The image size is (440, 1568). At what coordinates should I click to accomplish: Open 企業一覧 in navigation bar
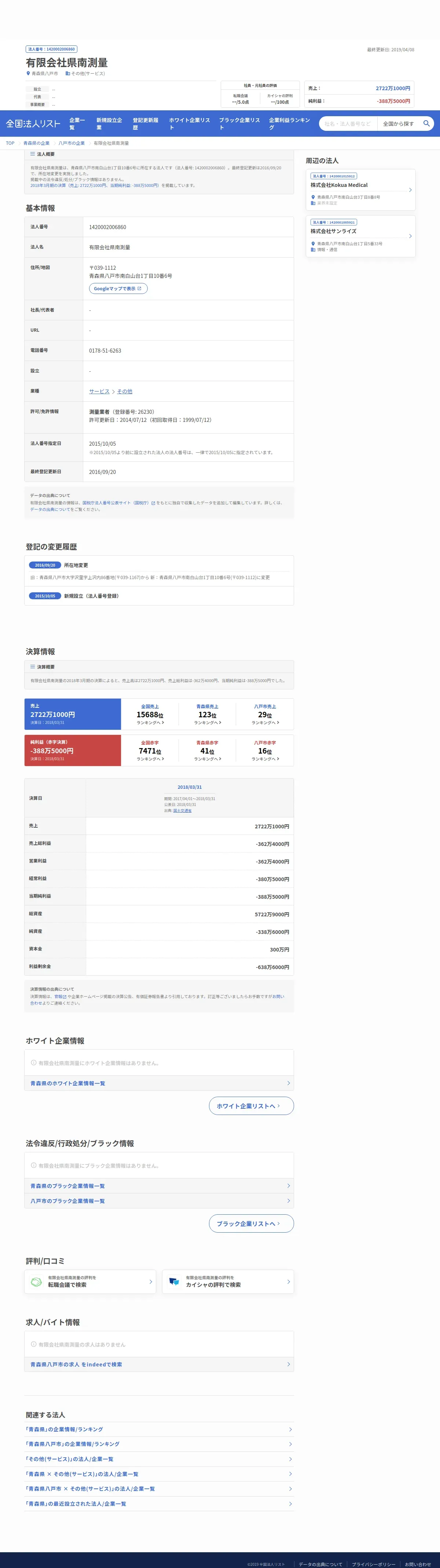(77, 124)
